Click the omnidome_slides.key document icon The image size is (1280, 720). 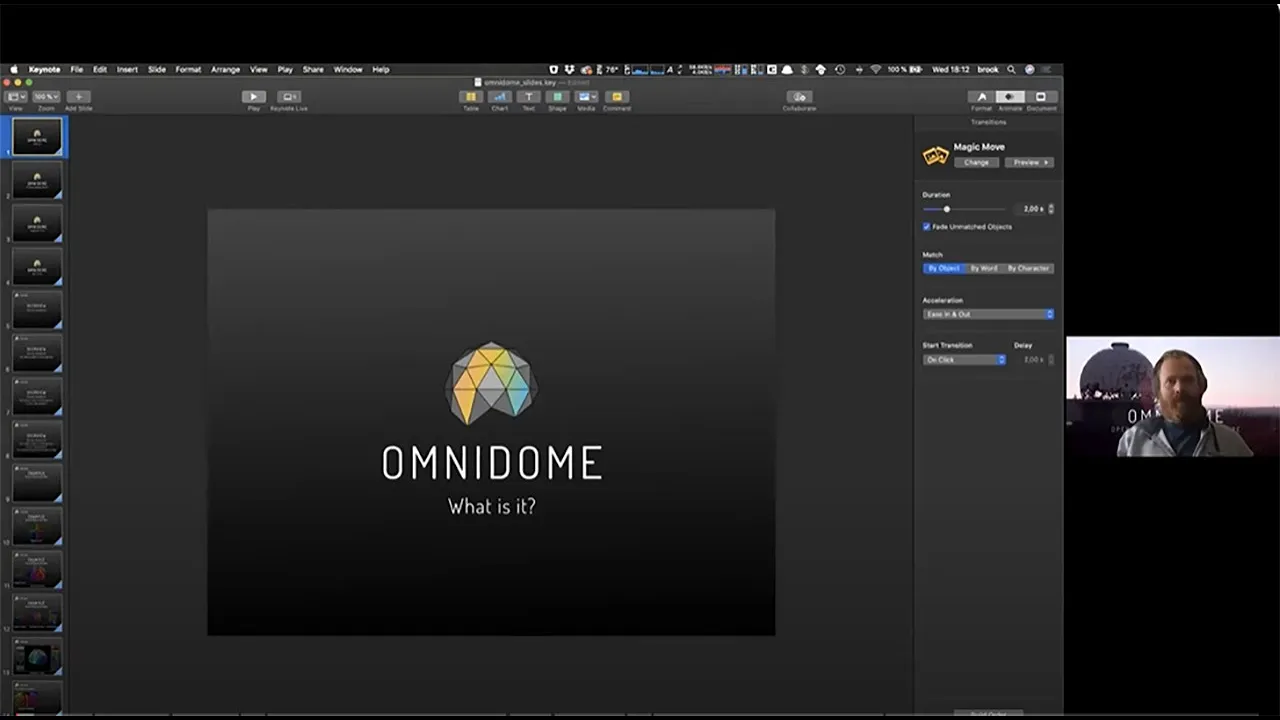click(478, 82)
